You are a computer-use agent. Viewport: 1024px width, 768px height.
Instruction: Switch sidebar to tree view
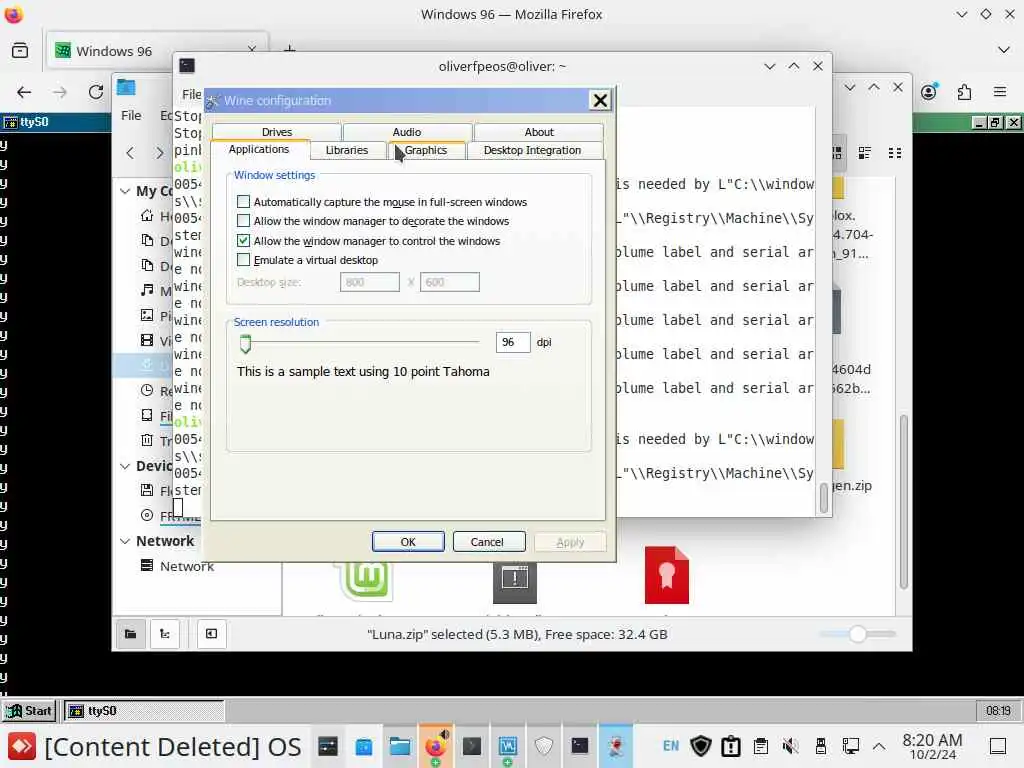click(x=165, y=634)
